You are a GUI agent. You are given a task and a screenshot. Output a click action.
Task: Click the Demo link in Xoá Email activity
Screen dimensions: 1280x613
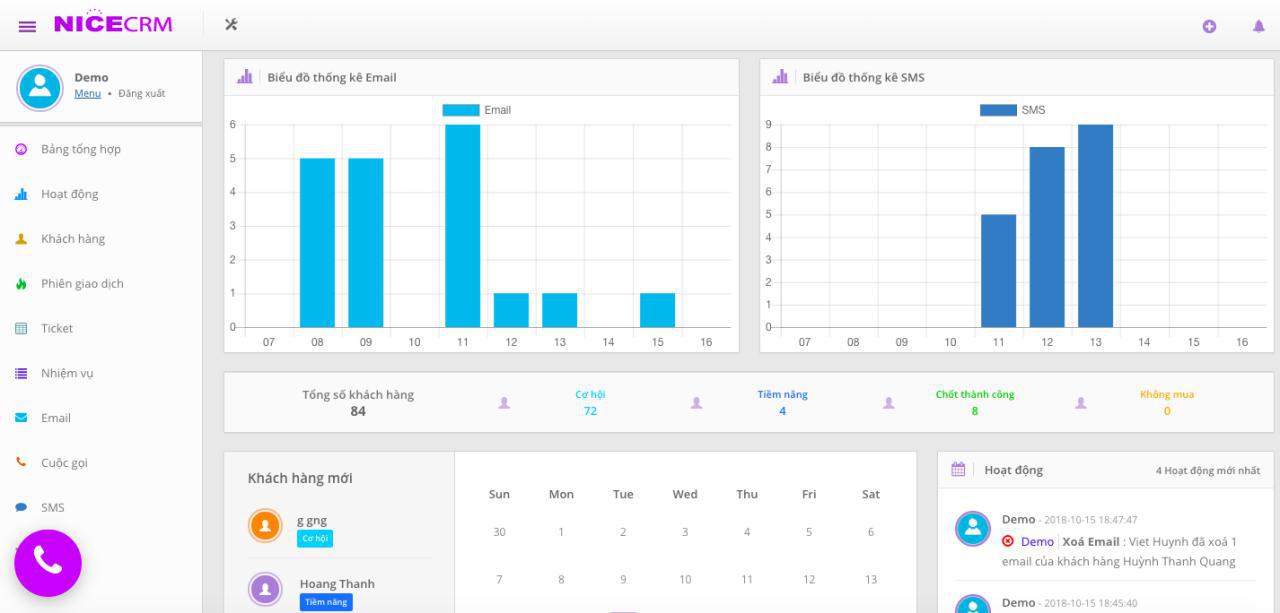[1037, 541]
